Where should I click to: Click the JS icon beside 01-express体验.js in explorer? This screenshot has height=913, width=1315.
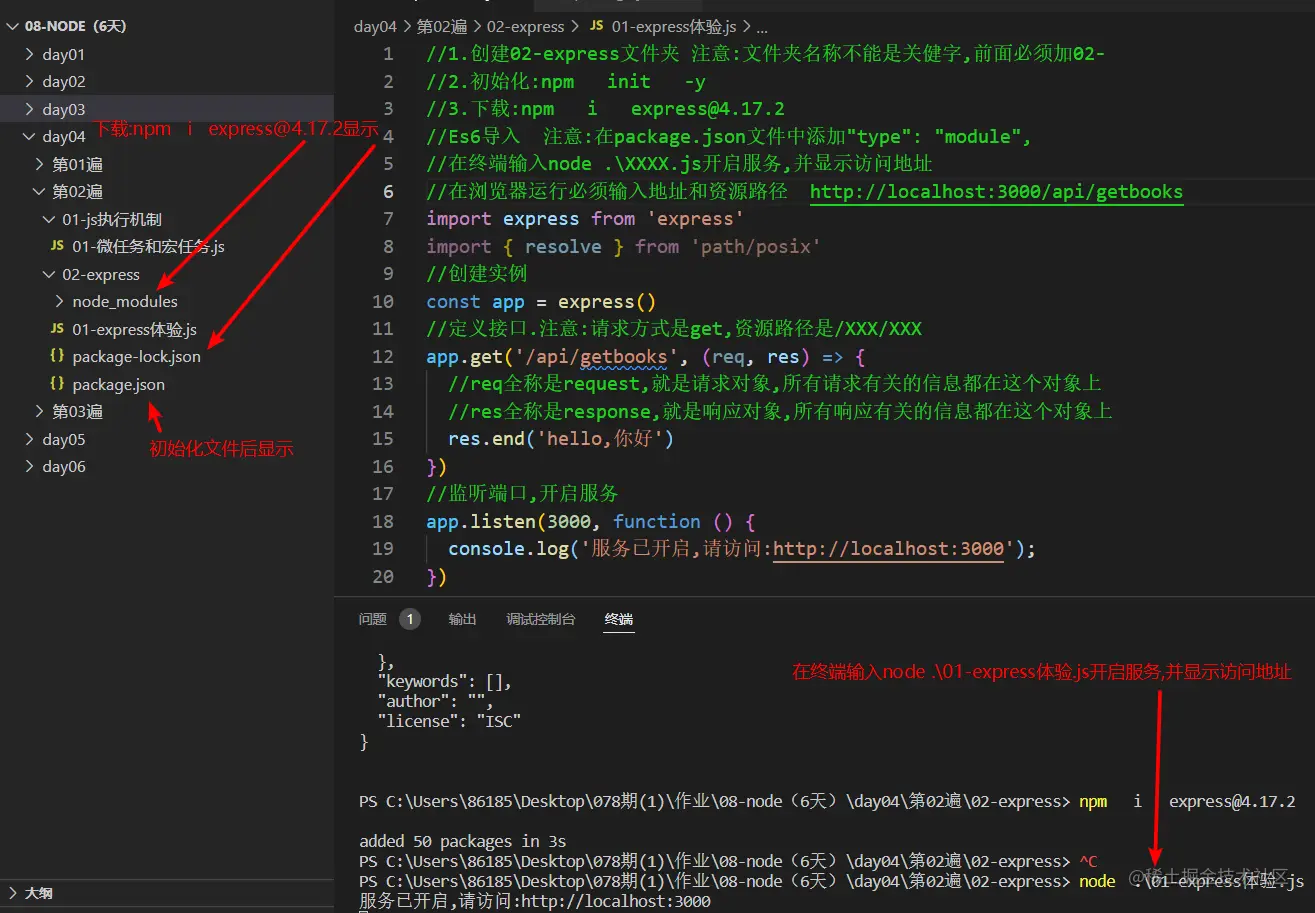pos(57,329)
